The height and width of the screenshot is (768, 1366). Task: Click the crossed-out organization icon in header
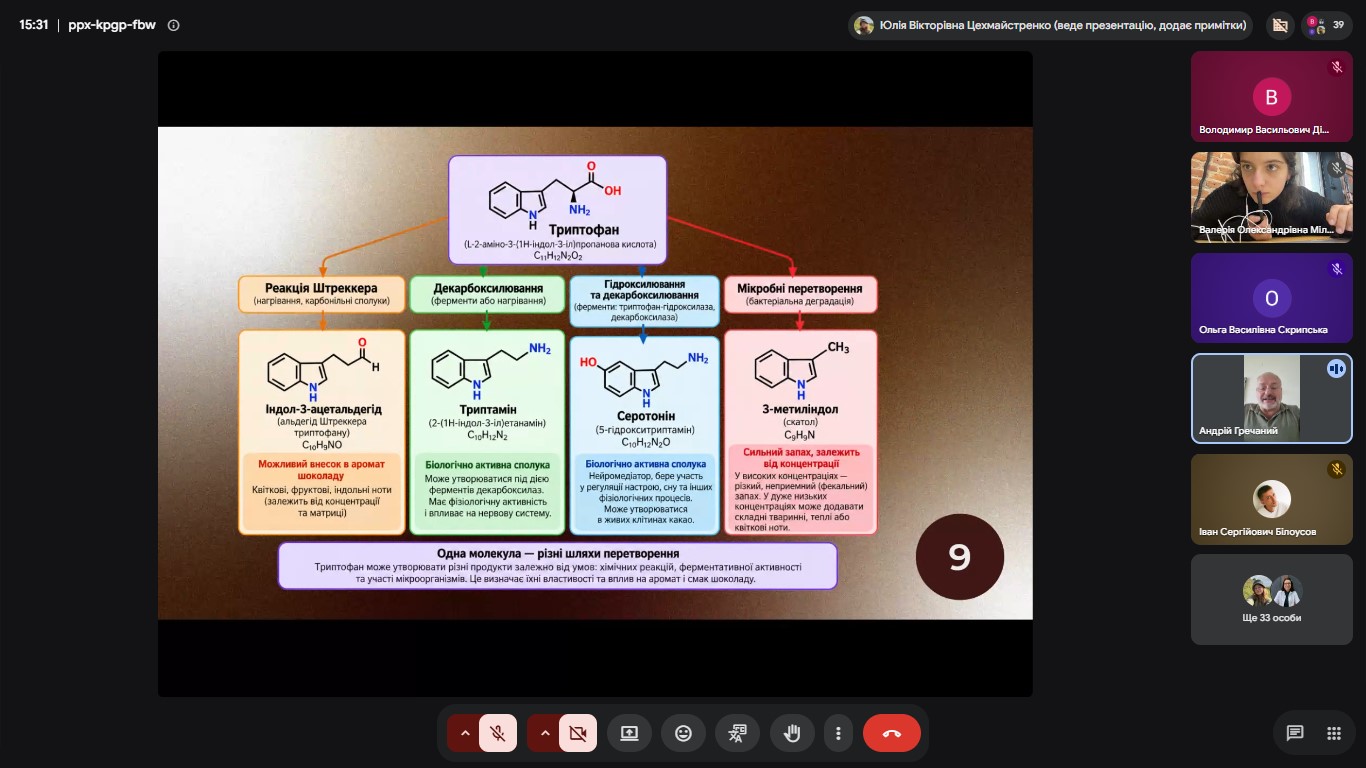tap(1279, 25)
